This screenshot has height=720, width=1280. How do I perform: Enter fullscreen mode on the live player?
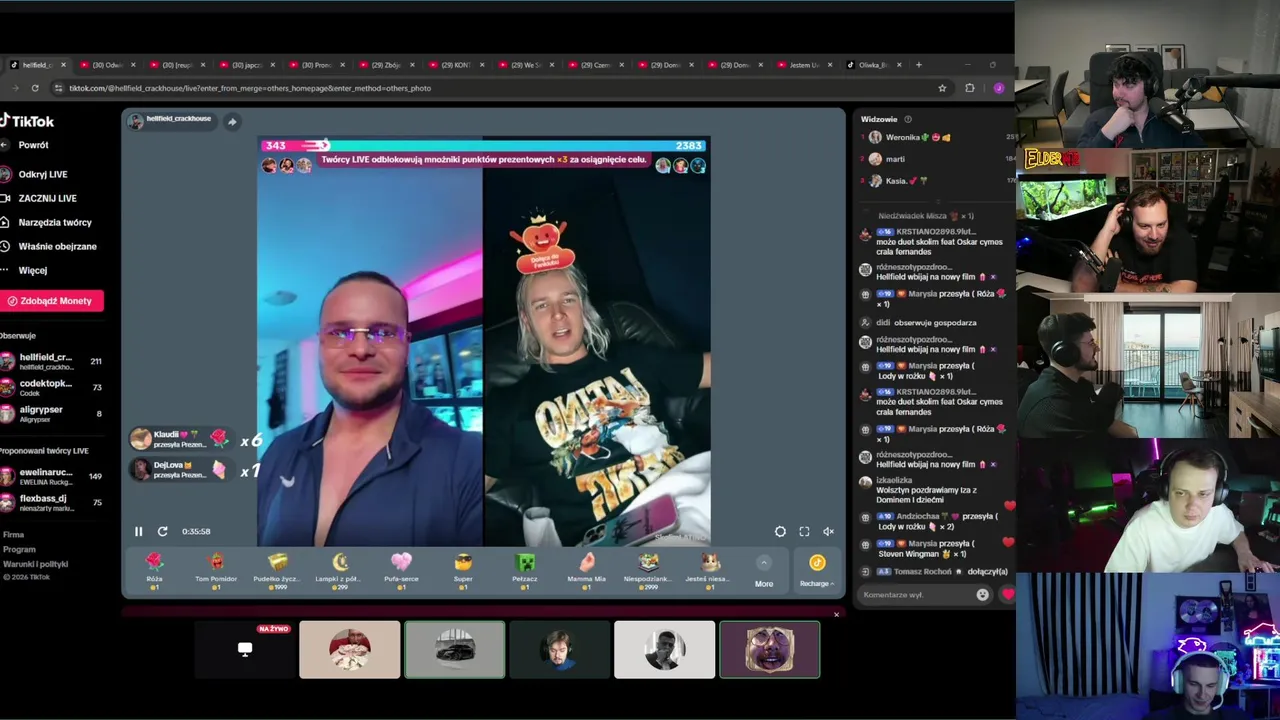804,531
